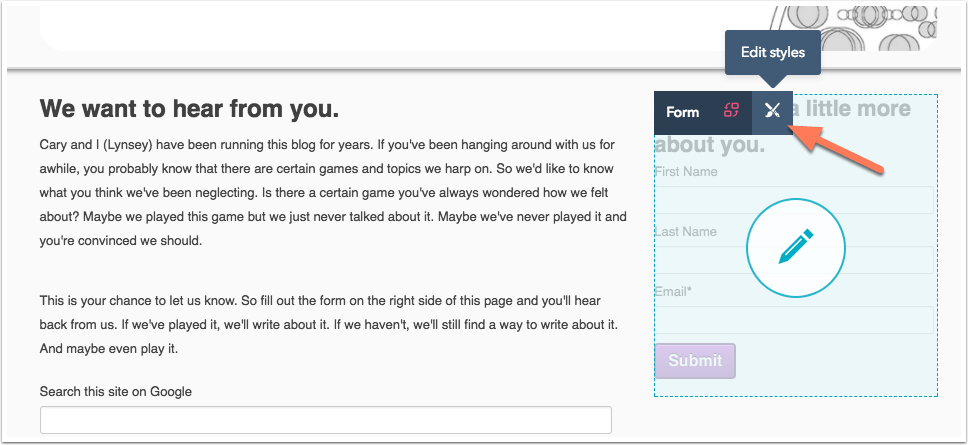Click the paragraph starting 'Cary and I (Lynsey)'
The height and width of the screenshot is (445, 968).
point(333,193)
